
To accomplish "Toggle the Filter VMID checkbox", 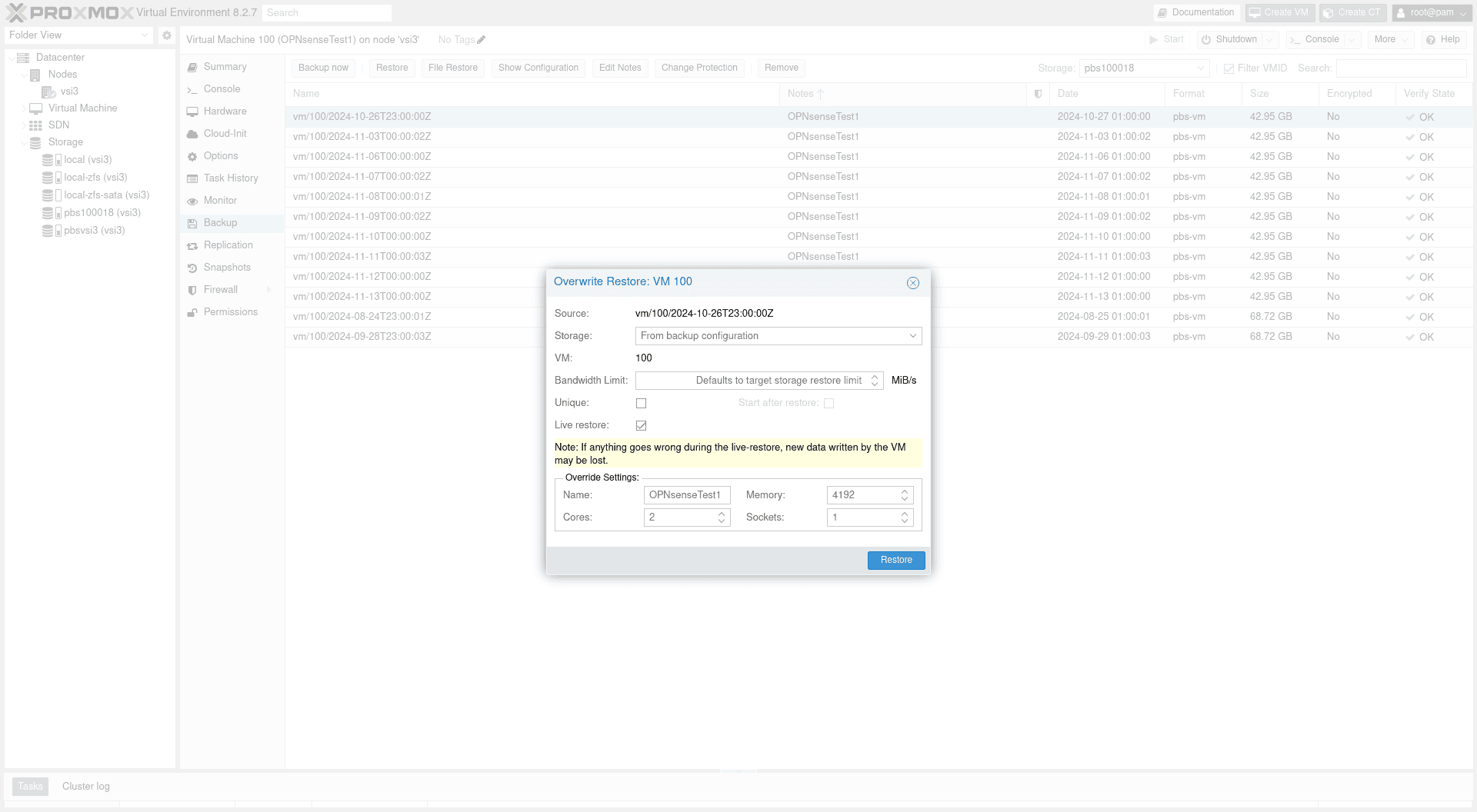I will click(1229, 69).
